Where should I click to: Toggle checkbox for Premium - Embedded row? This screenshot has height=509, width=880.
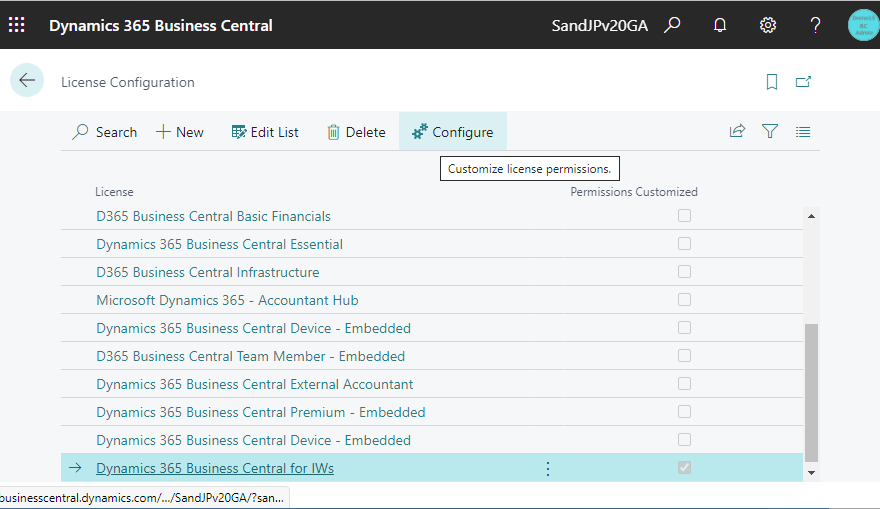(684, 412)
